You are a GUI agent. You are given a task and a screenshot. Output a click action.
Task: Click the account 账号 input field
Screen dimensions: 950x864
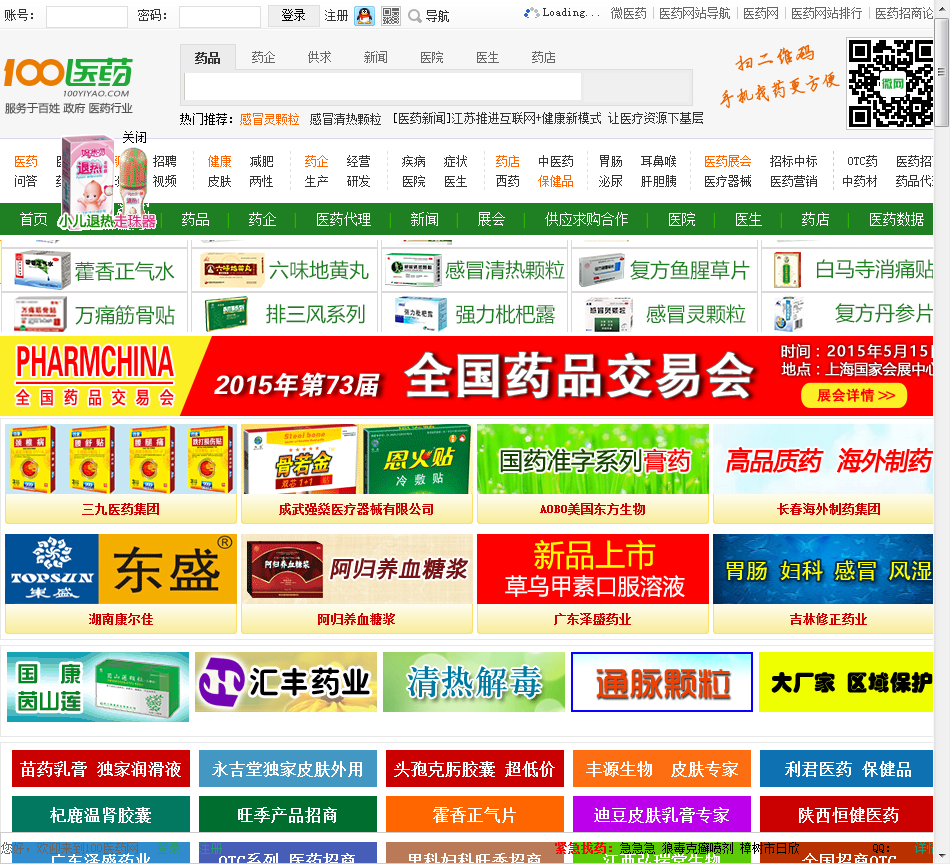click(x=87, y=16)
